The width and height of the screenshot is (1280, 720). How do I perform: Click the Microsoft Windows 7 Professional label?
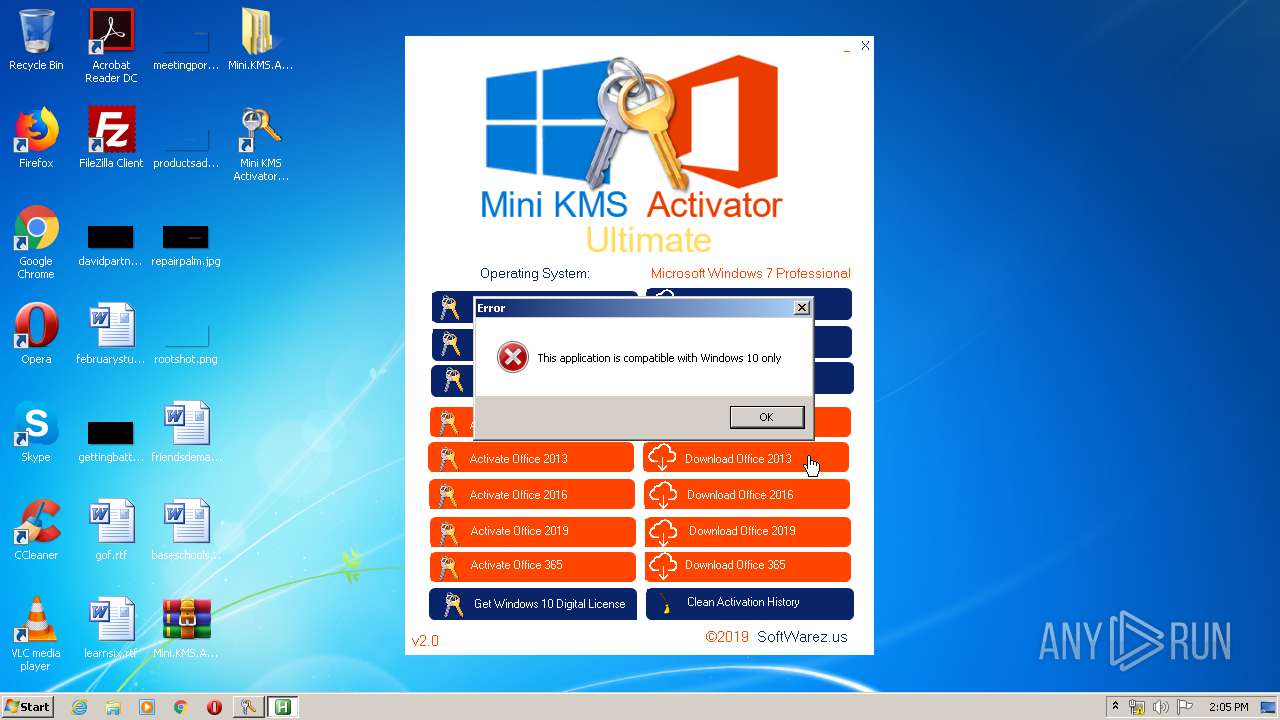750,273
